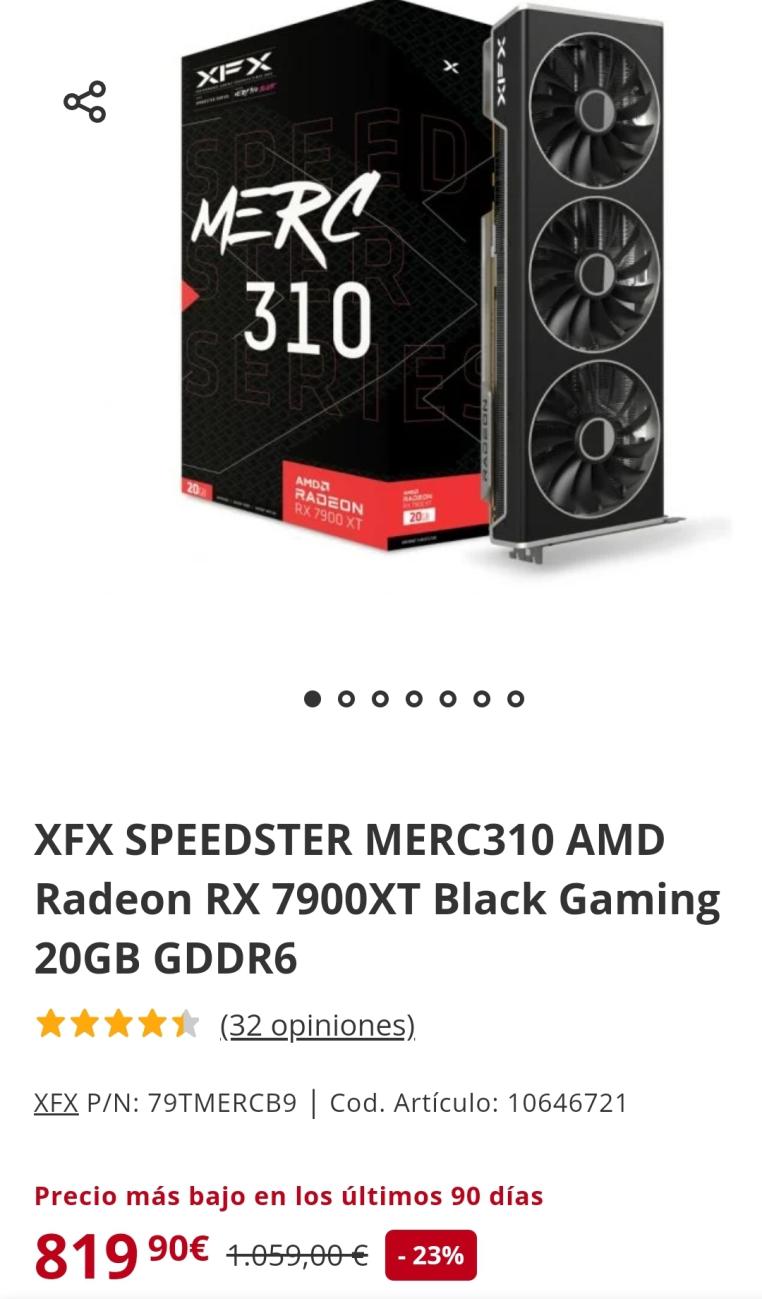762x1299 pixels.
Task: Select the last carousel dot
Action: click(x=516, y=699)
